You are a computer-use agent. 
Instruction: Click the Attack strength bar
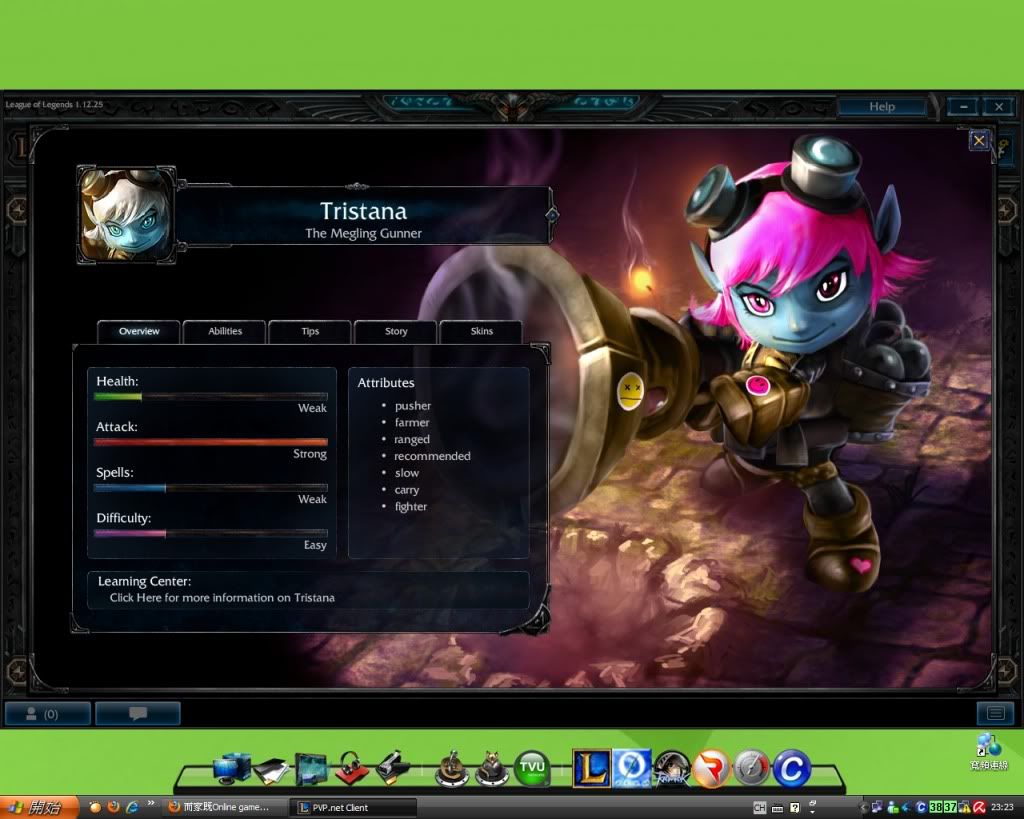(x=210, y=441)
